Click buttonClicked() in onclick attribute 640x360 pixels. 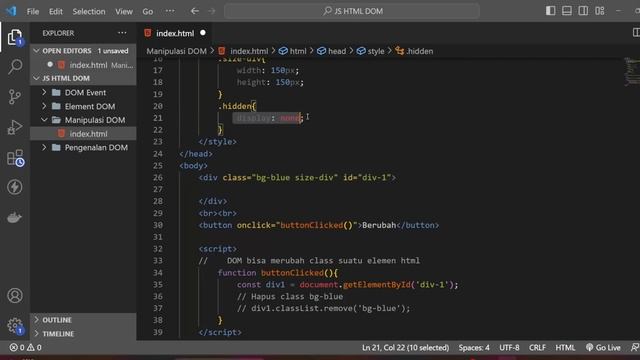coord(316,225)
